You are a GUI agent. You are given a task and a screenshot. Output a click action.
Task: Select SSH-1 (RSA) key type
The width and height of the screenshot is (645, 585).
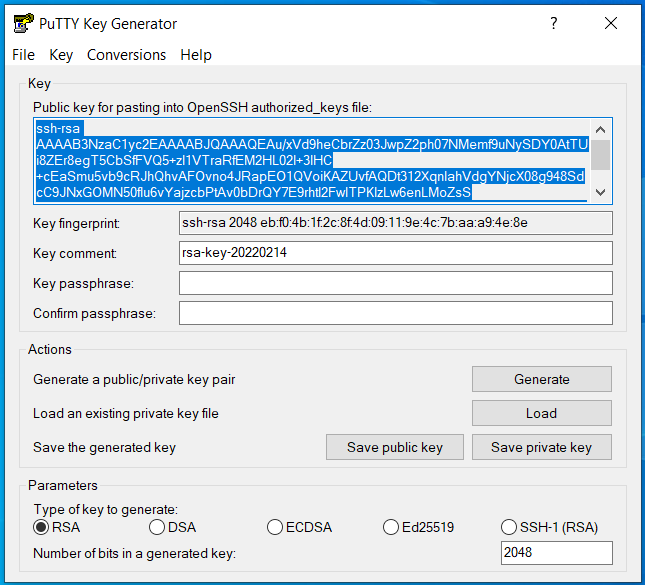[x=509, y=527]
